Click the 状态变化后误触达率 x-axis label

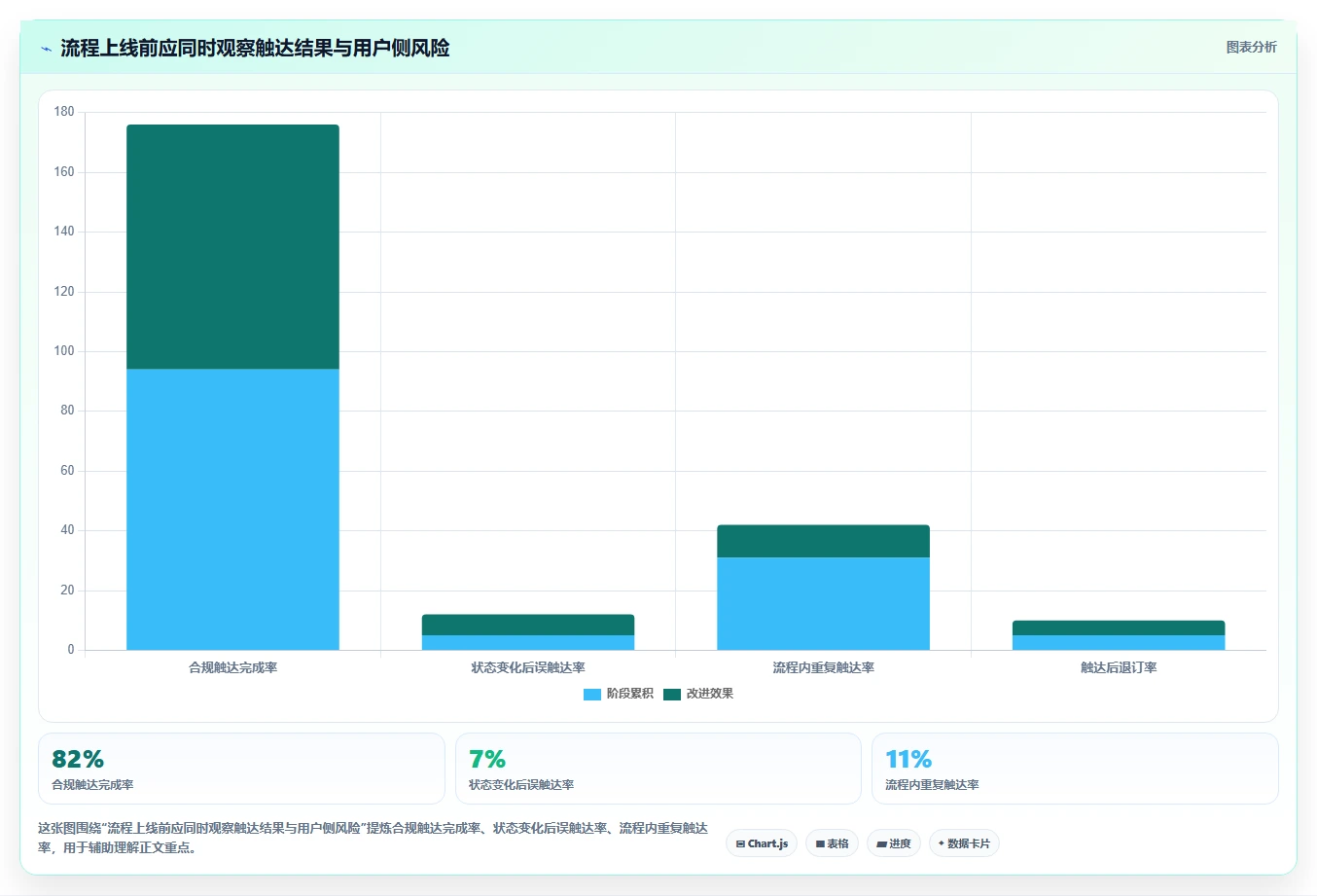528,667
